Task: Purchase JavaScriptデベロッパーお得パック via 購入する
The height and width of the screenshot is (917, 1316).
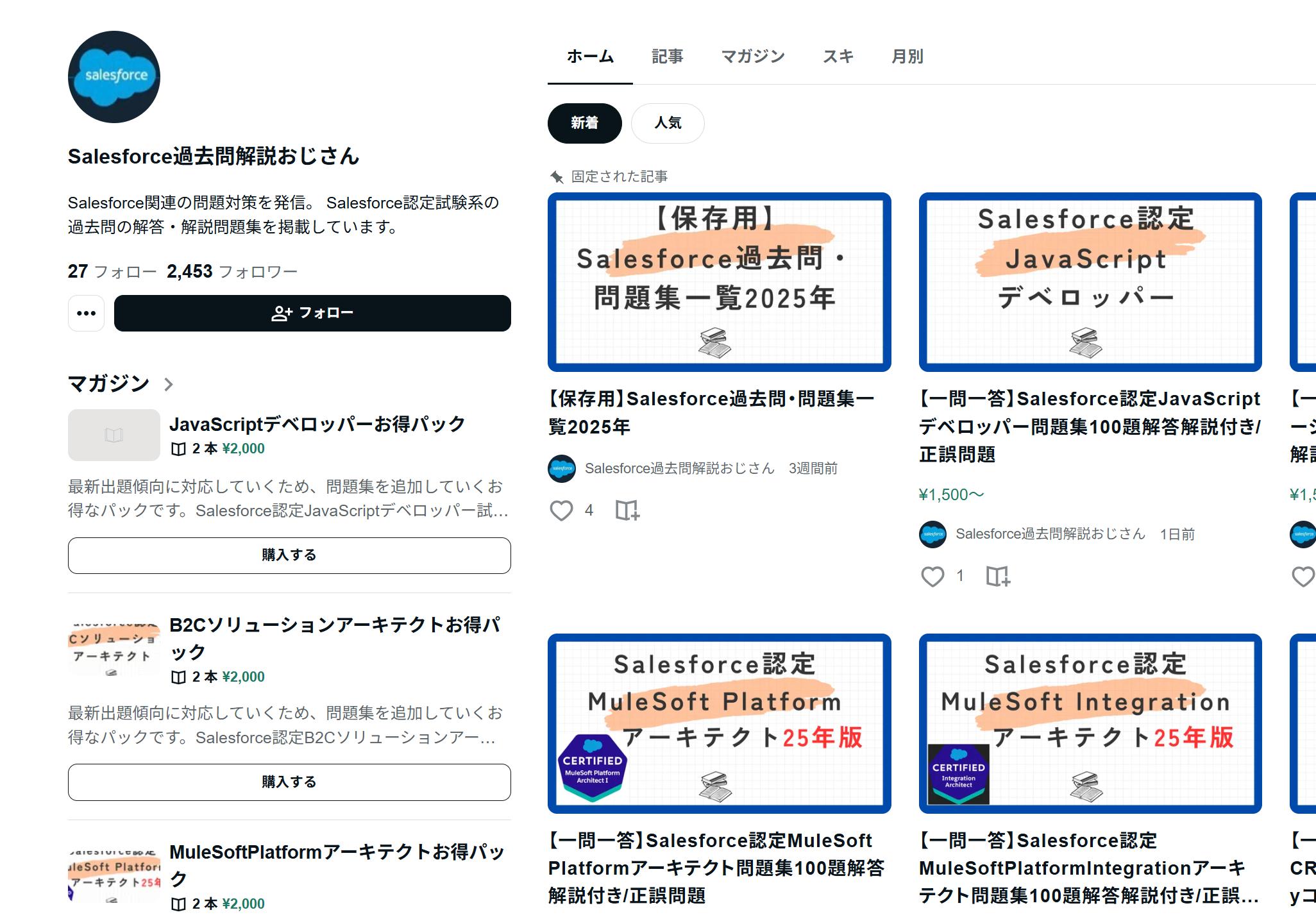Action: [x=289, y=555]
